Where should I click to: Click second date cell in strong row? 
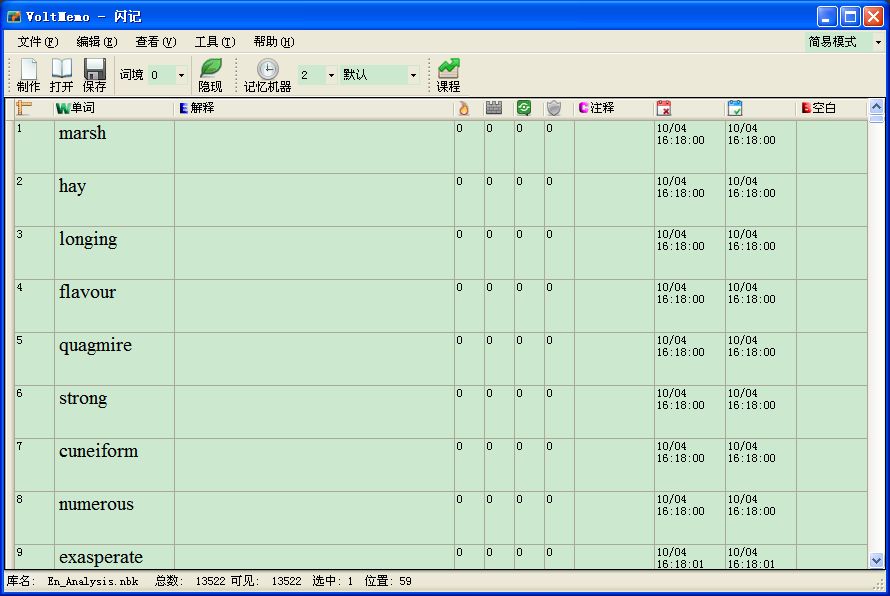point(761,412)
